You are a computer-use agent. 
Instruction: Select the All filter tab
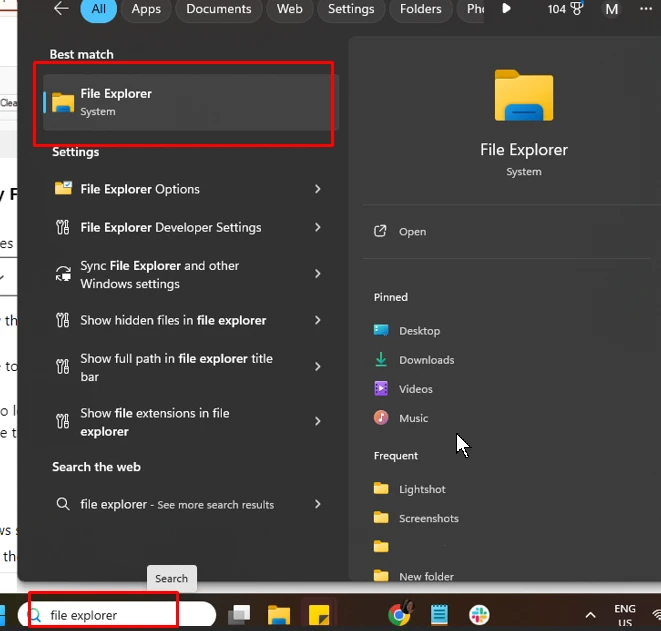coord(98,9)
